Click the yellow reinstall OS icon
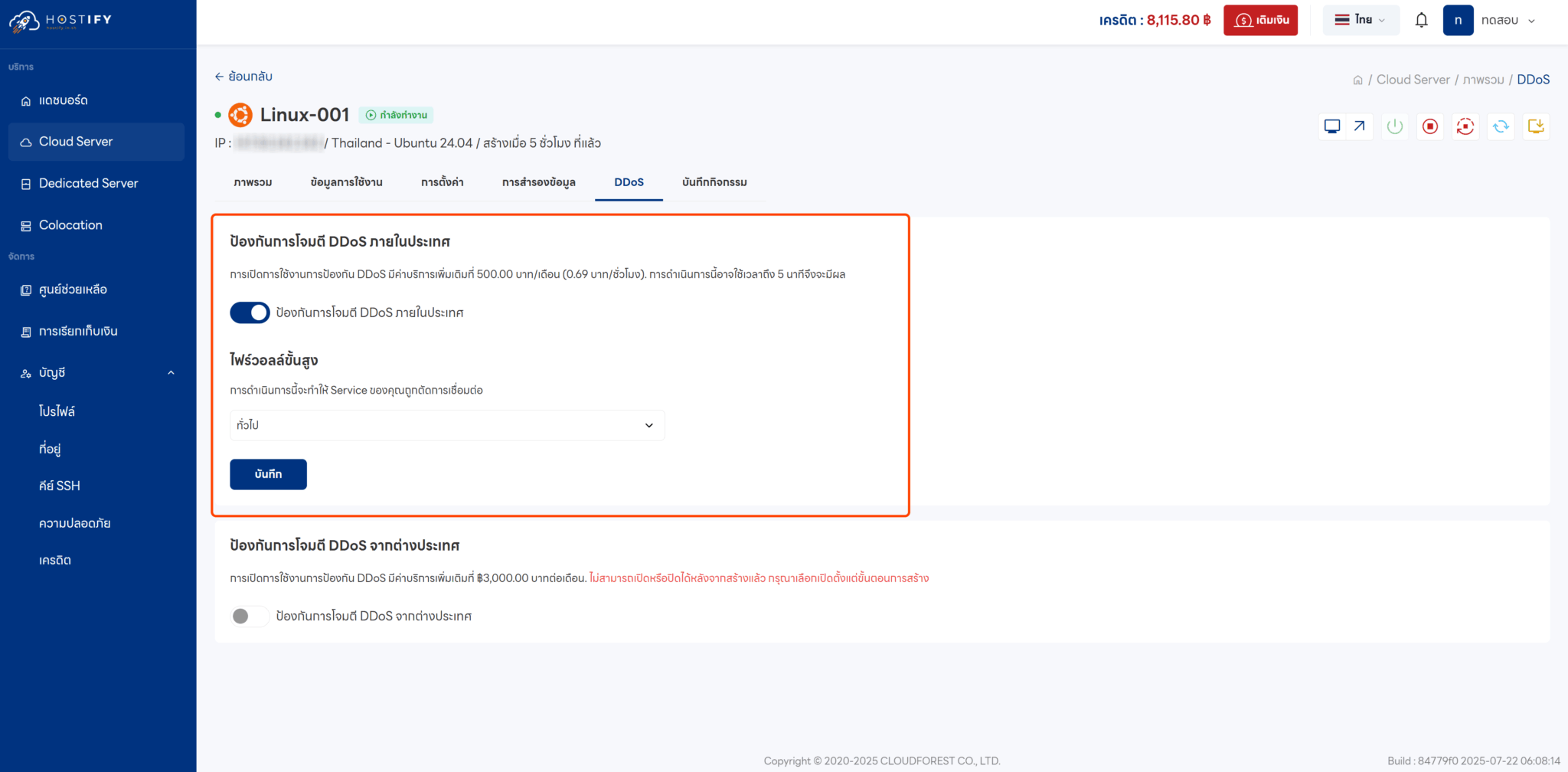This screenshot has width=1568, height=772. 1536,126
